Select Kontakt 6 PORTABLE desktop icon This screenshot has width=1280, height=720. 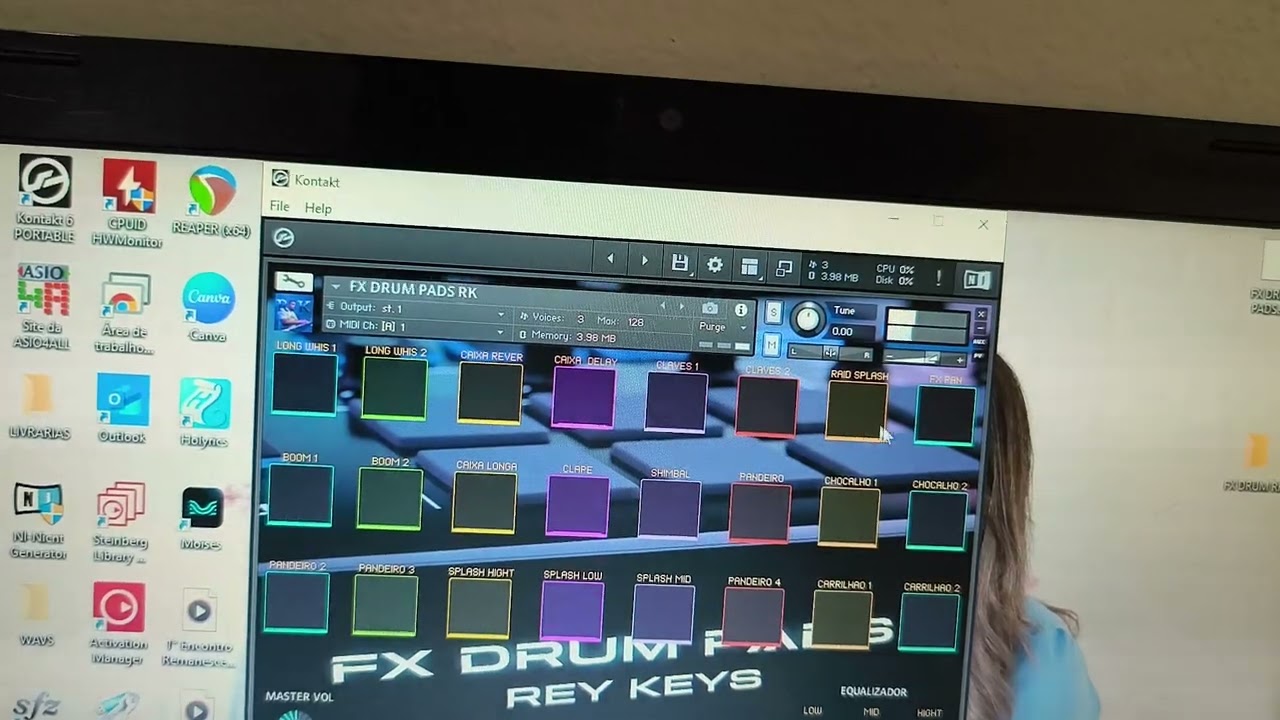coord(44,198)
